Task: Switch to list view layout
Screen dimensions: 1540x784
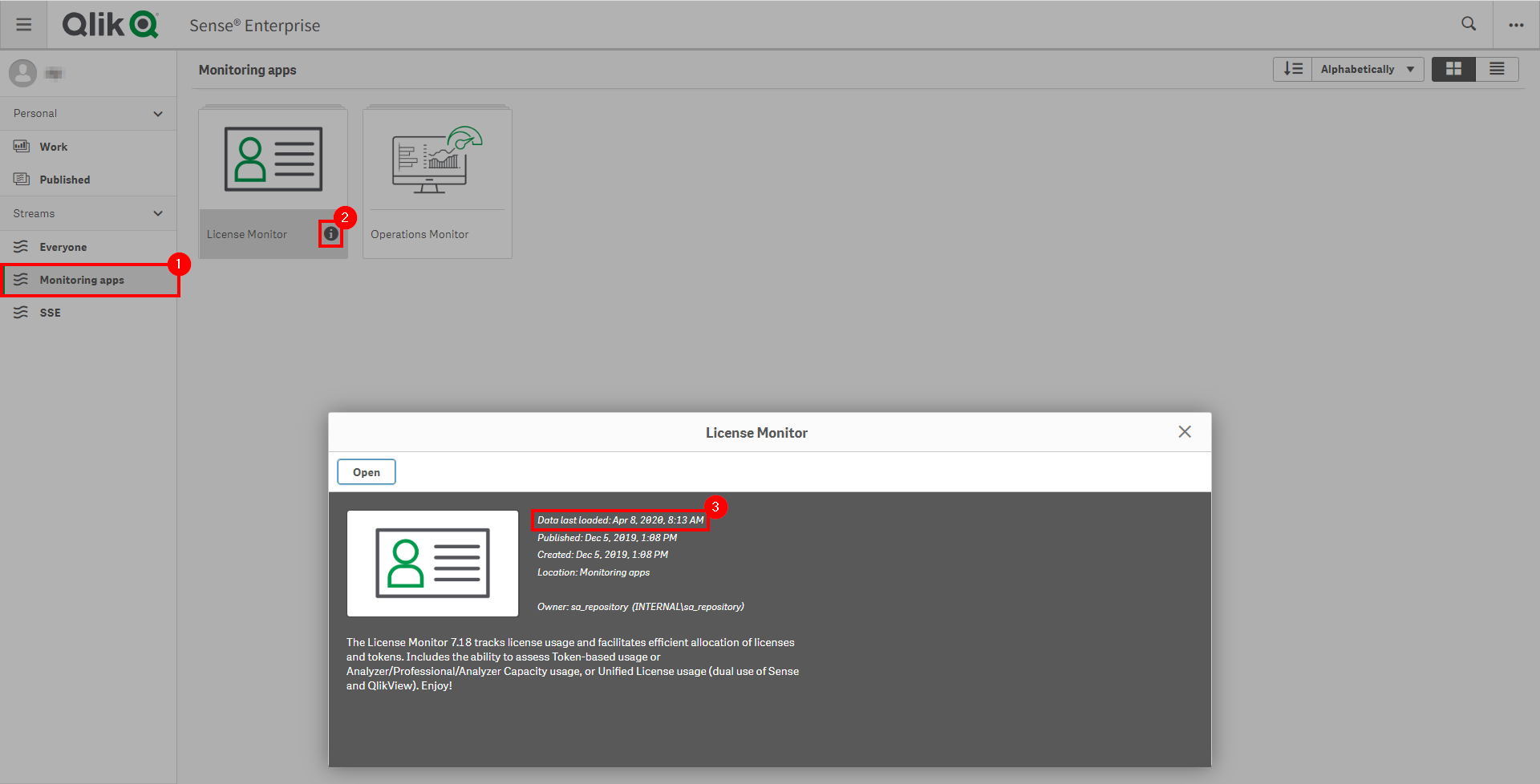Action: [x=1497, y=69]
